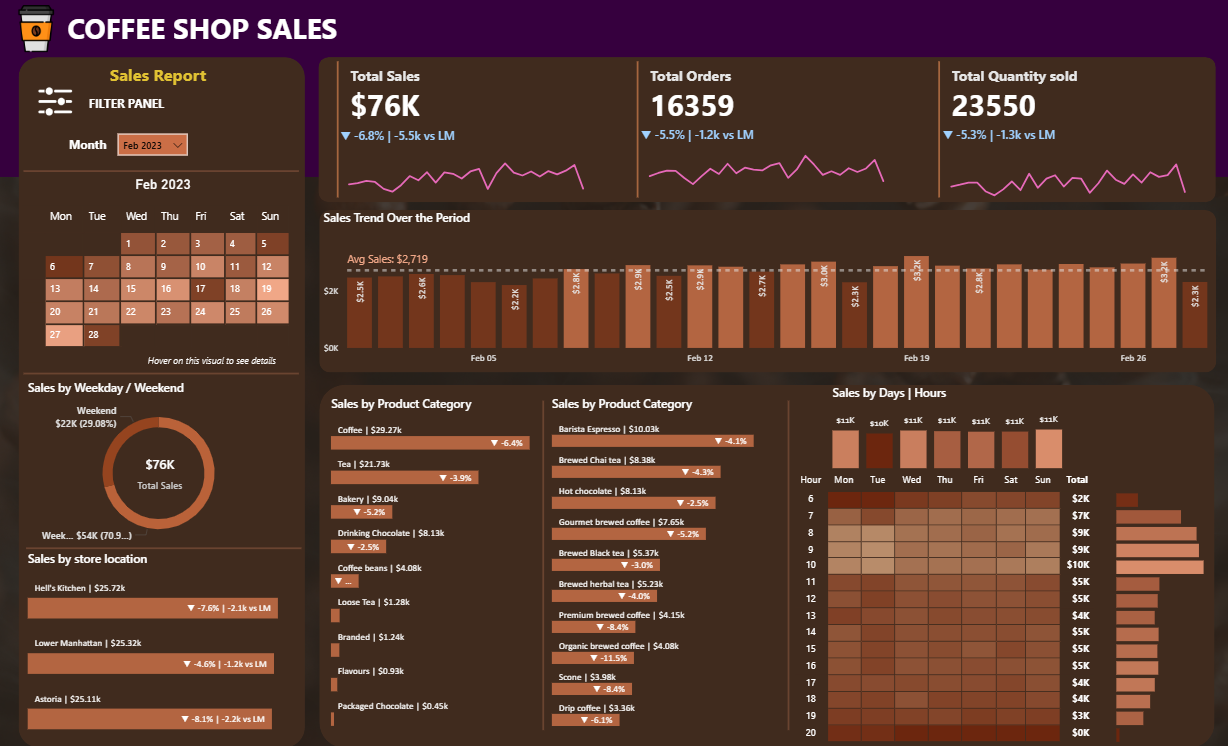Select calendar day 5
The height and width of the screenshot is (746, 1228).
click(272, 243)
